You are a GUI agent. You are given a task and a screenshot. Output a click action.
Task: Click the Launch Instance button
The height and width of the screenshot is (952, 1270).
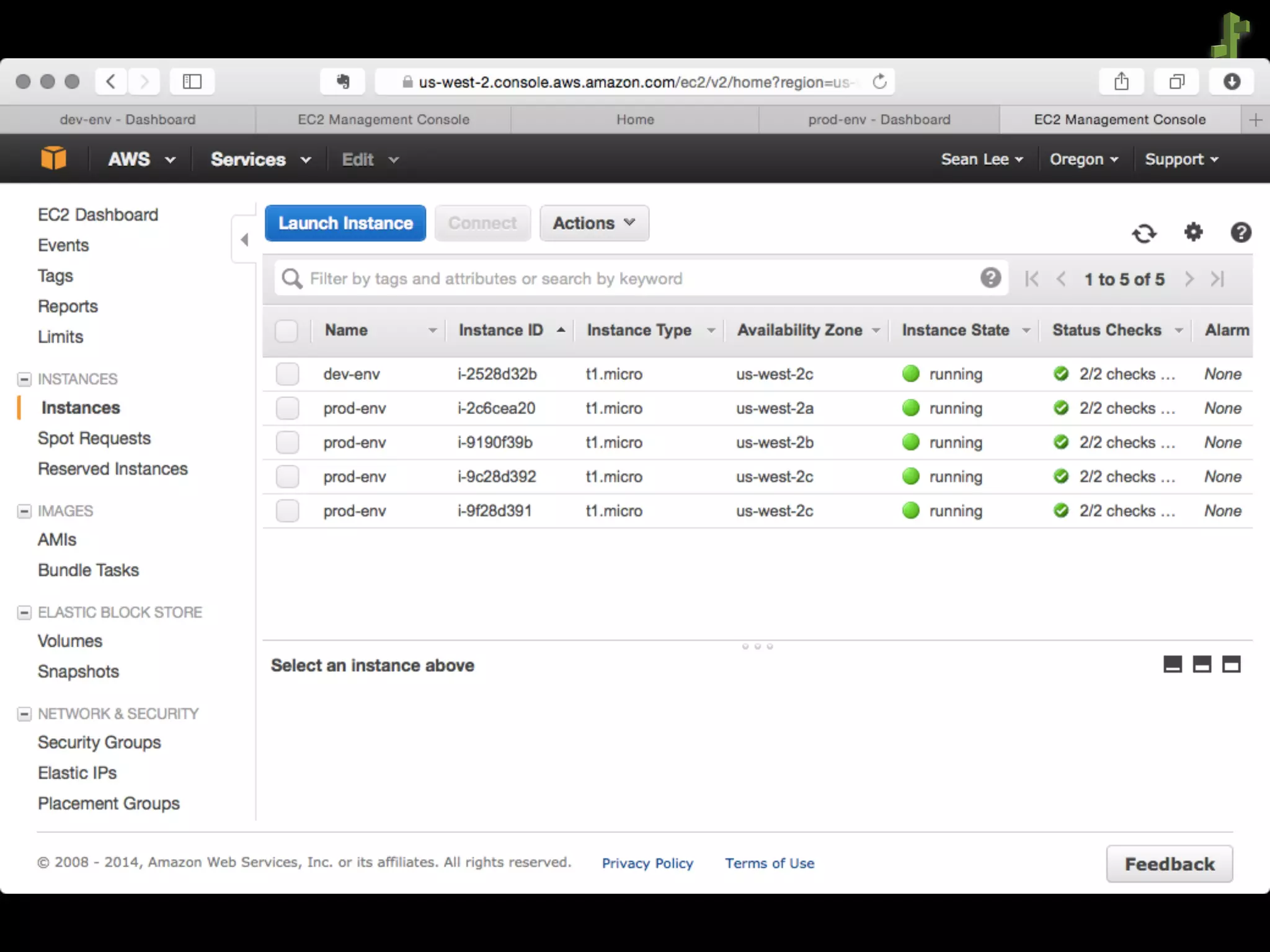point(345,223)
